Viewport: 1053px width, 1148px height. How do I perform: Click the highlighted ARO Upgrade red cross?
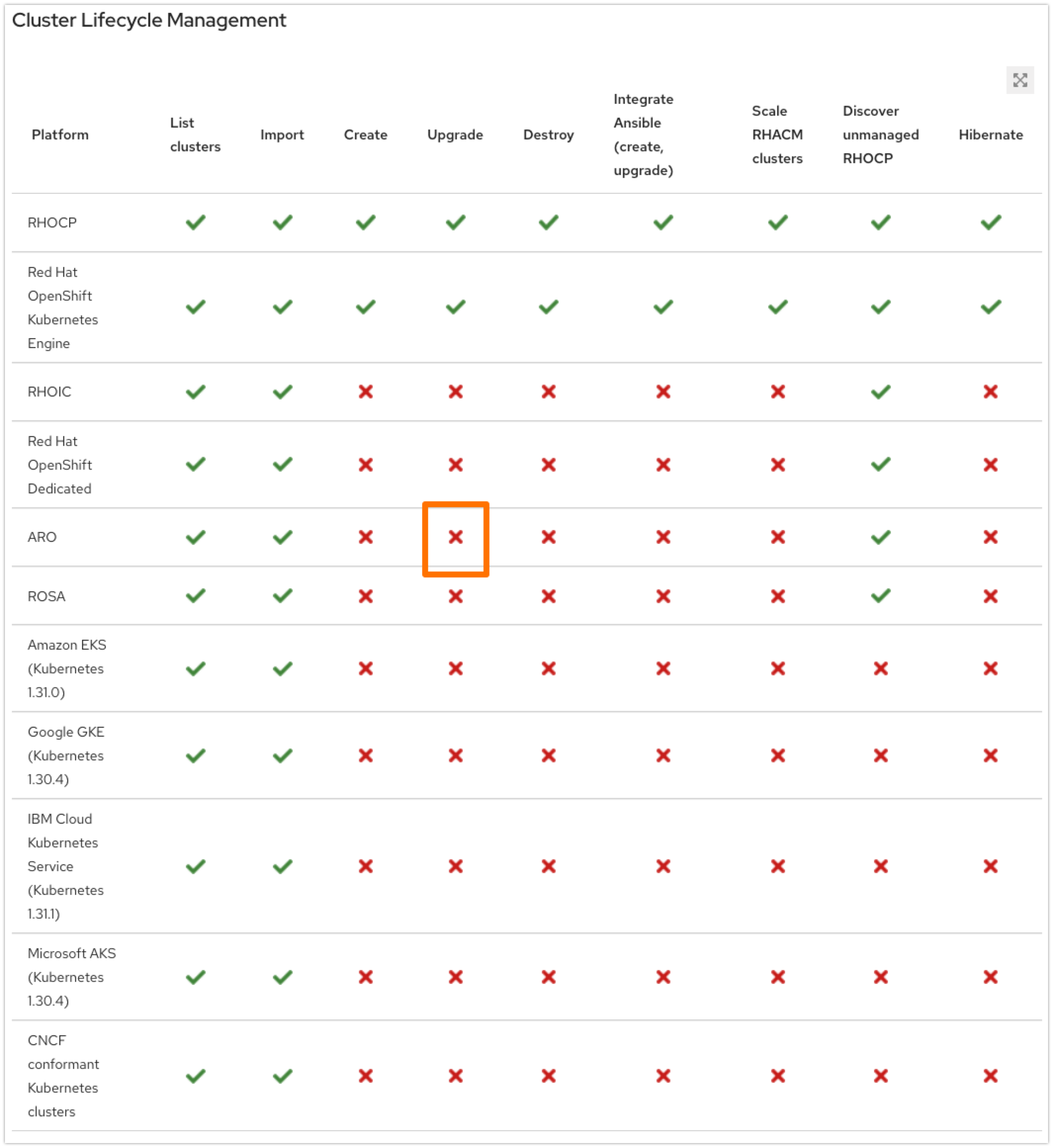coord(455,537)
